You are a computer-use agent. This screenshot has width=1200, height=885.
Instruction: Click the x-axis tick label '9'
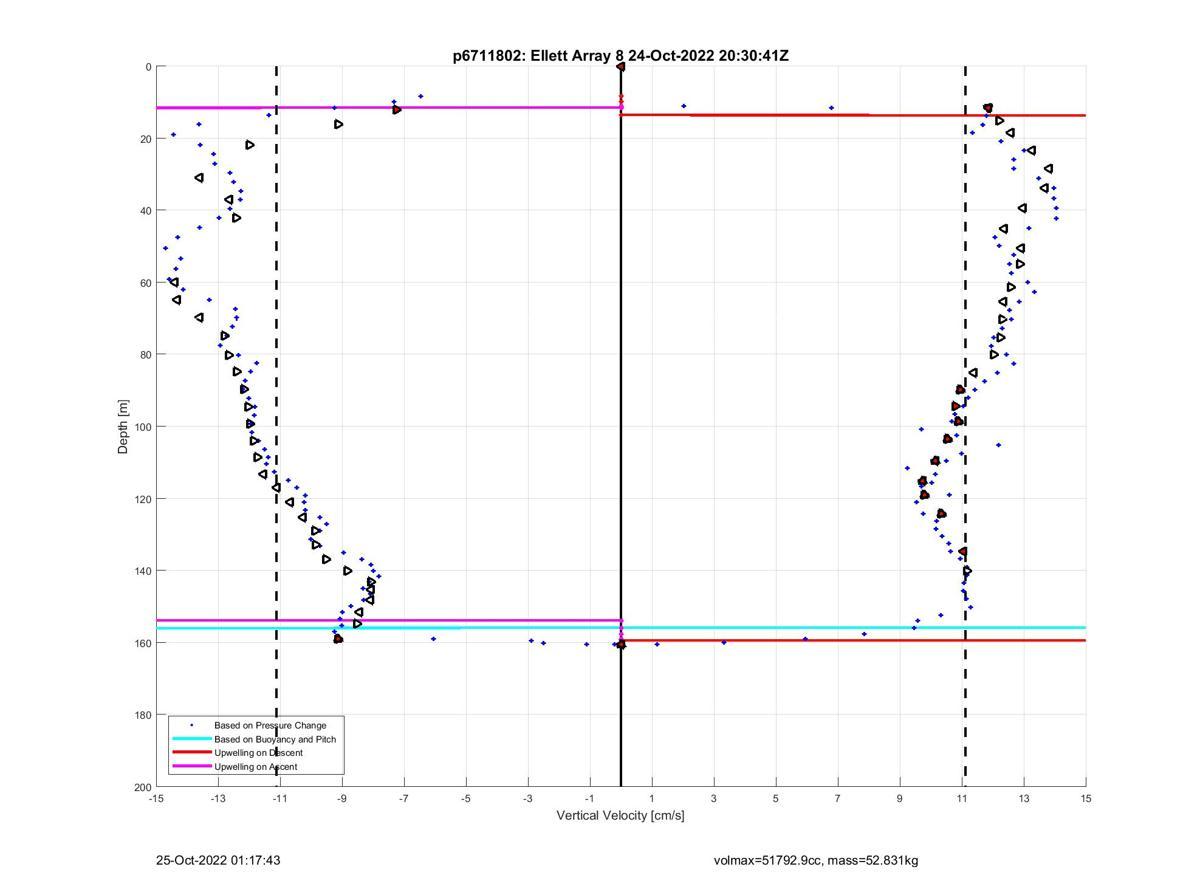tap(900, 798)
